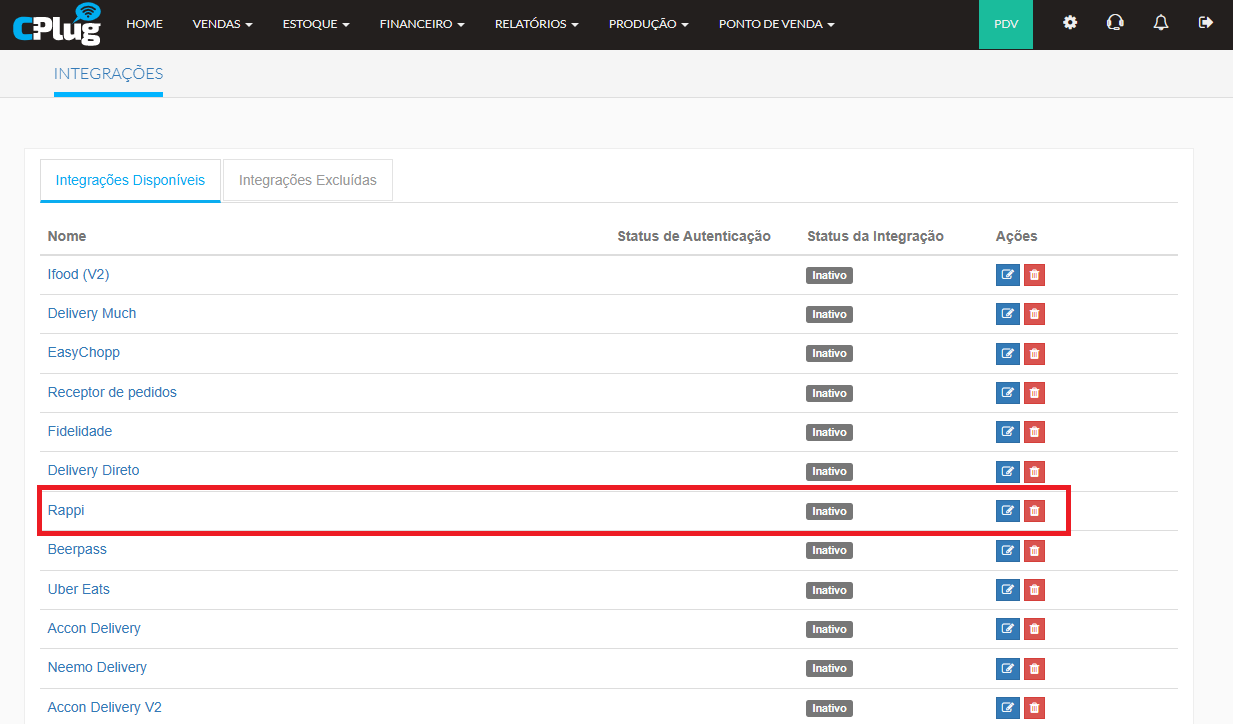Open the Delivery Much link
The width and height of the screenshot is (1233, 724).
pos(92,313)
